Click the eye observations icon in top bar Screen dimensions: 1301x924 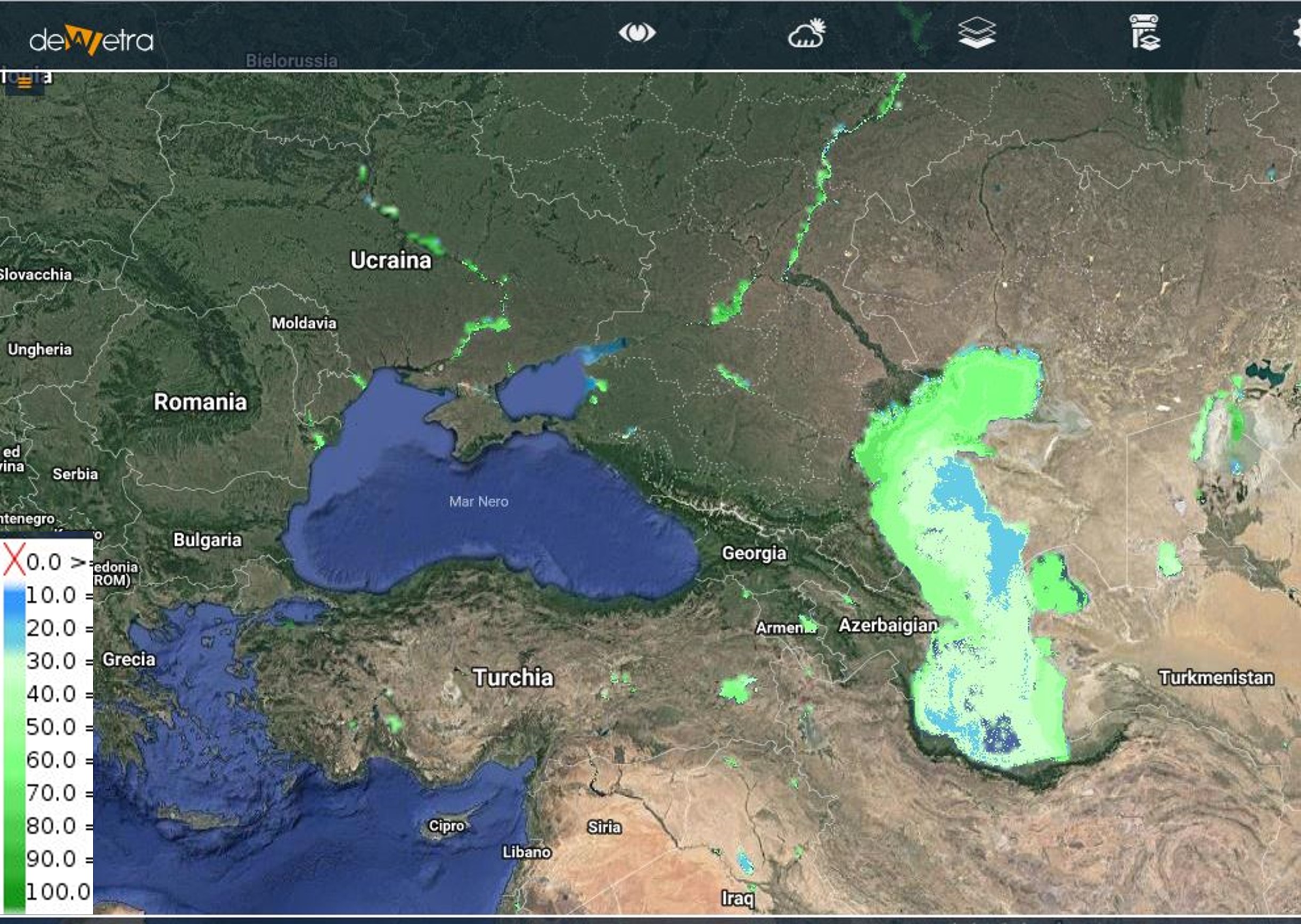click(x=636, y=33)
